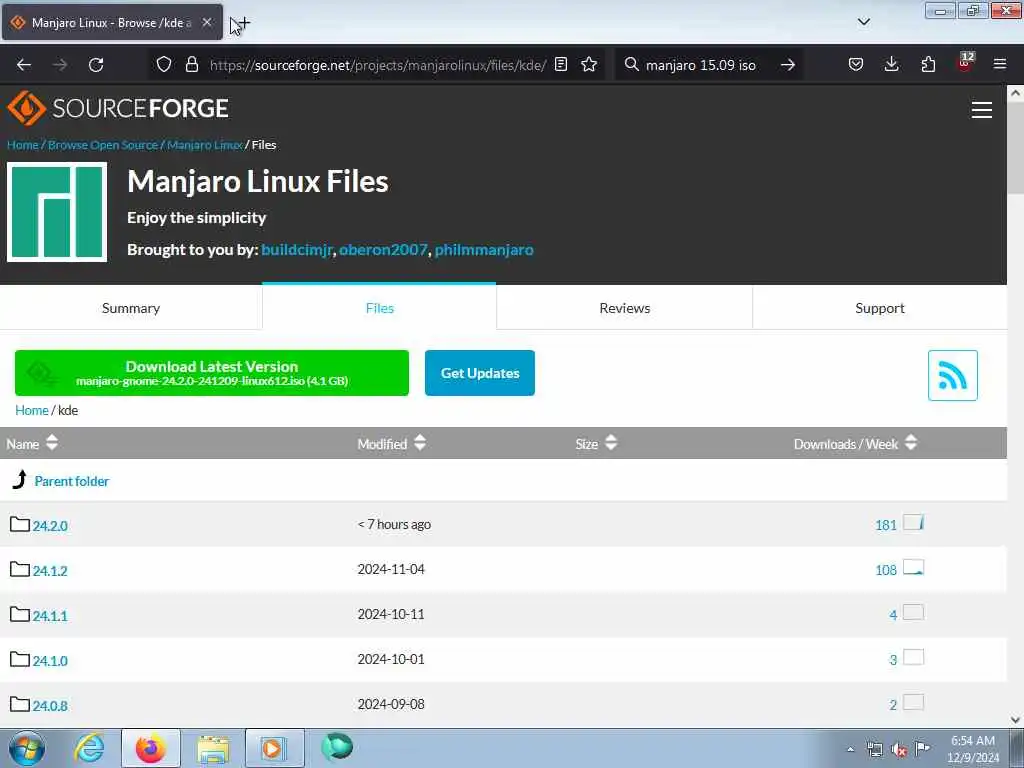The width and height of the screenshot is (1024, 768).
Task: Click Download Latest Version button
Action: tap(212, 373)
